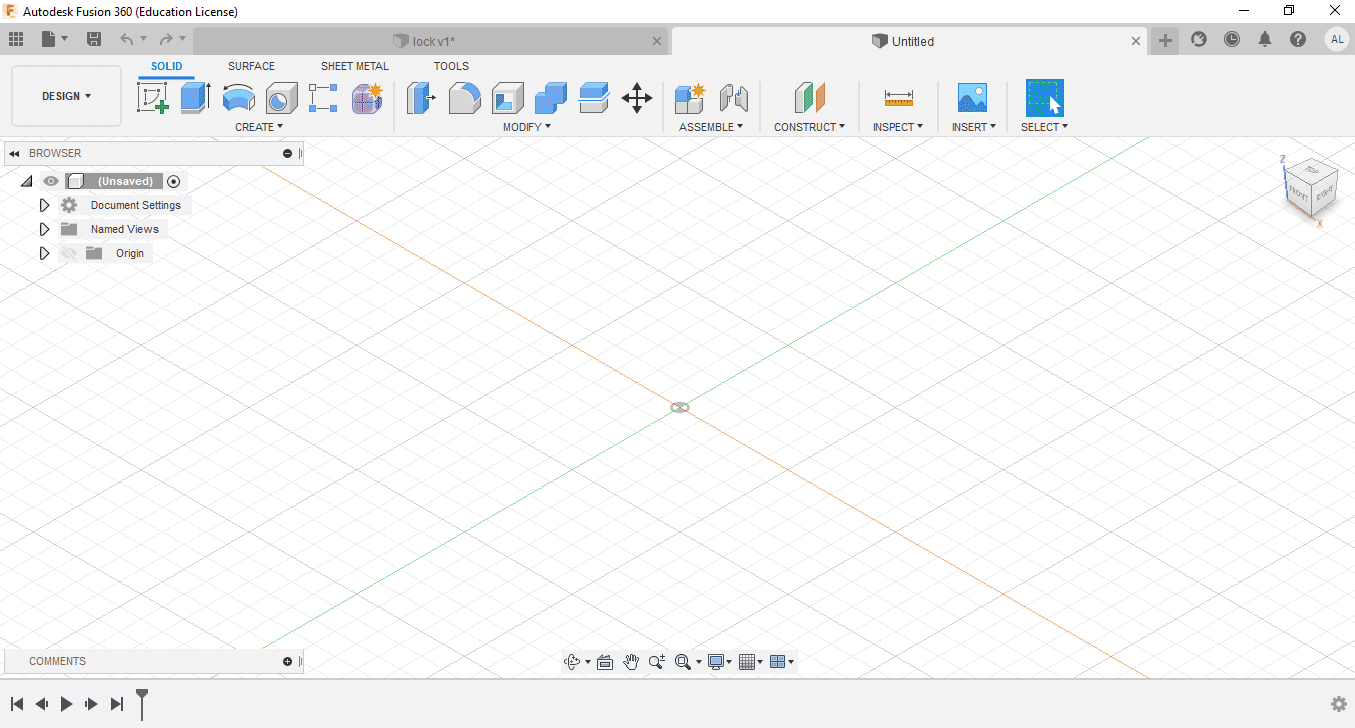Click the Offset Plane construct icon
This screenshot has height=728, width=1355.
[809, 98]
